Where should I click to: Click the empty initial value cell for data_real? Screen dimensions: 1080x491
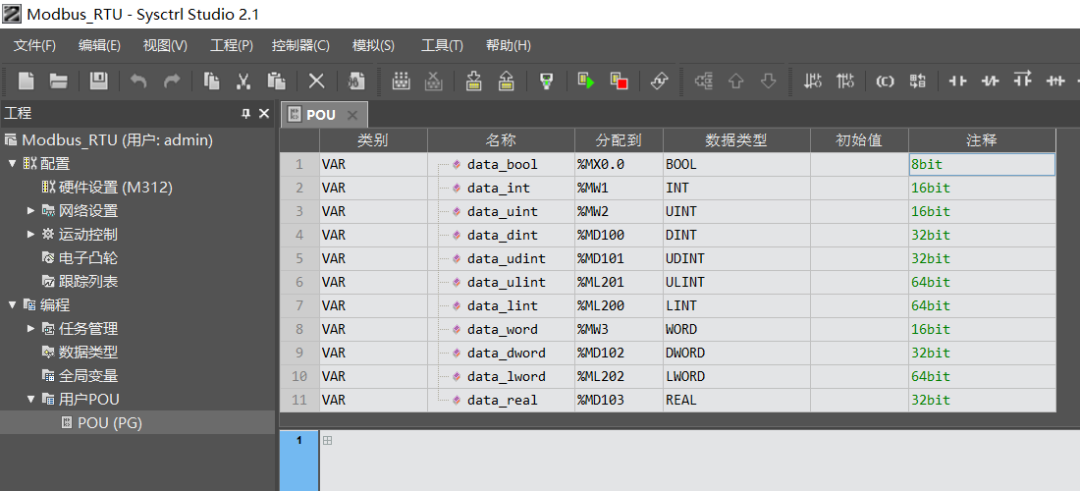(859, 400)
